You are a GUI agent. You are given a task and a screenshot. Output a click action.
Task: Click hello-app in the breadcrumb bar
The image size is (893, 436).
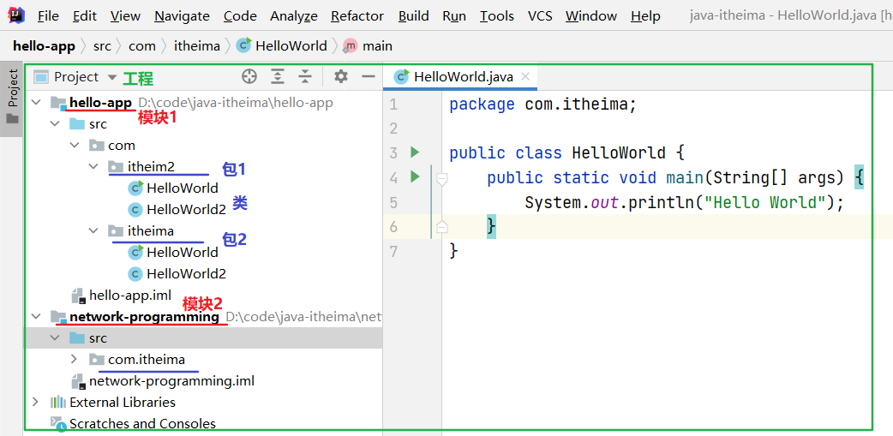click(44, 46)
